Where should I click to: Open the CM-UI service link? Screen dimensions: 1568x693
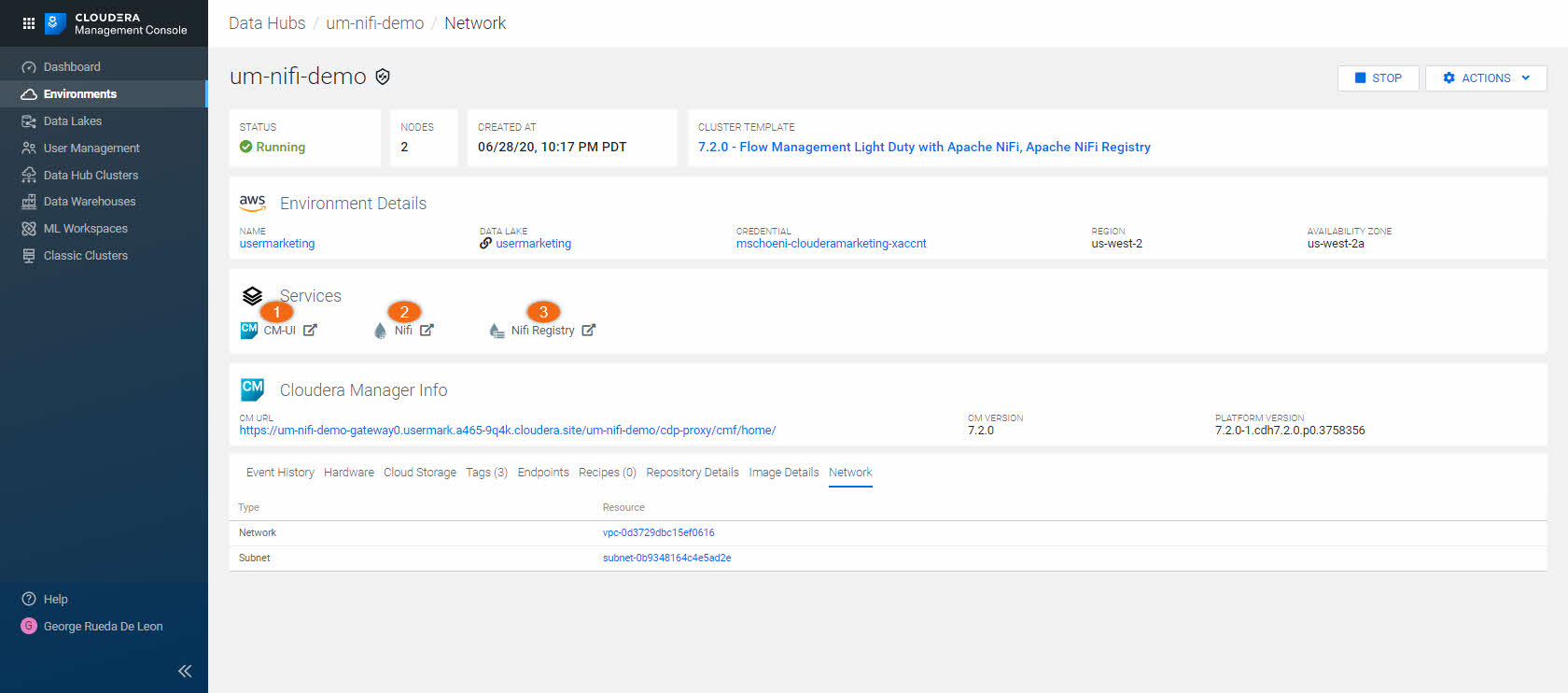click(279, 331)
